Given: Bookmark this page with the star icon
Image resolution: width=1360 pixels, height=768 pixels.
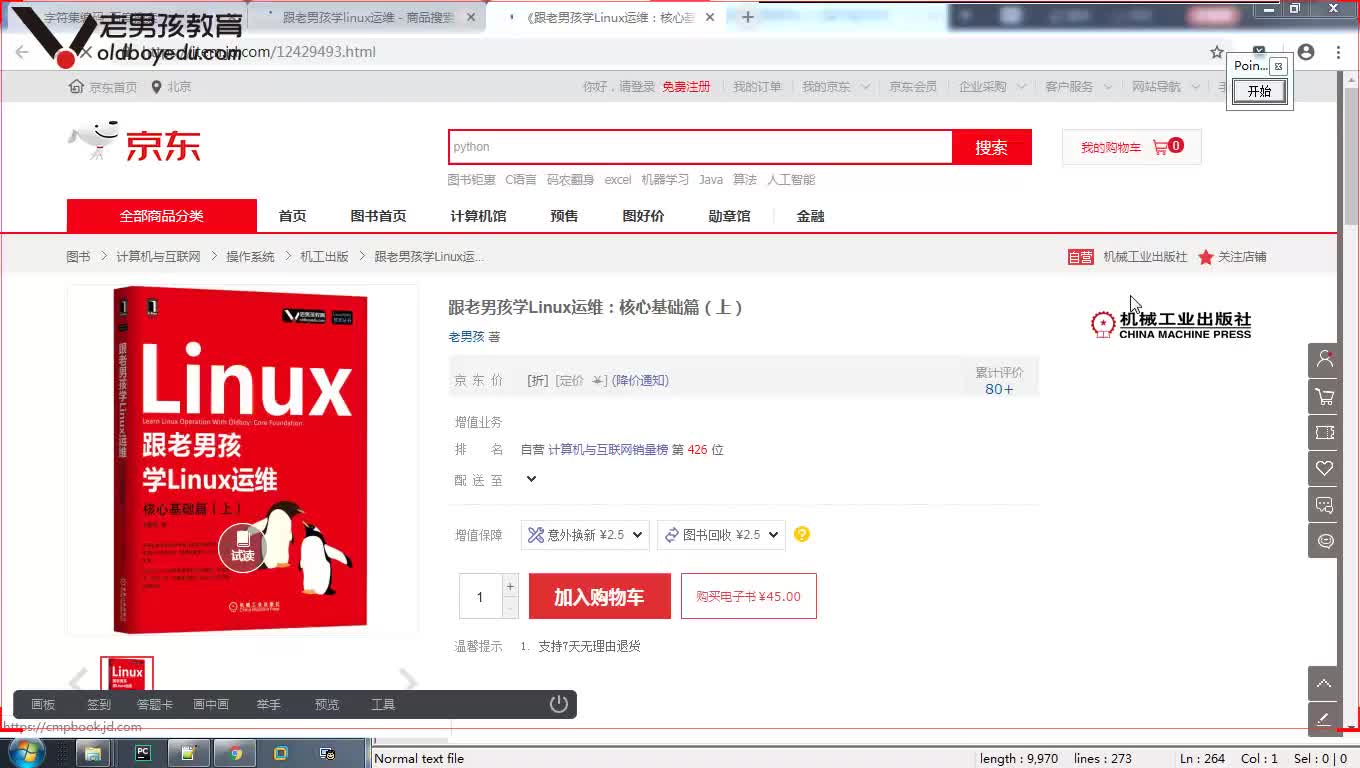Looking at the screenshot, I should (x=1217, y=52).
